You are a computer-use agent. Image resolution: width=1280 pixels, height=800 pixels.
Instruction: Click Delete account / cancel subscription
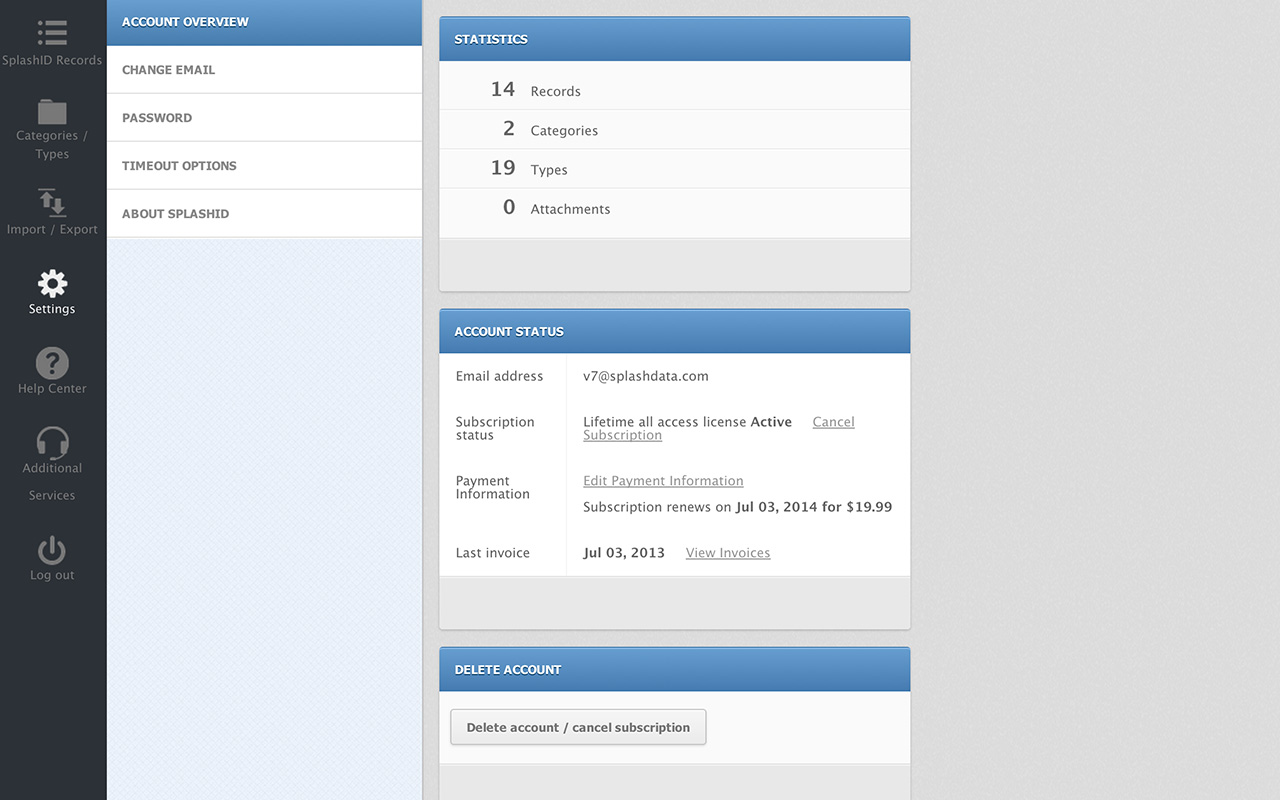pyautogui.click(x=578, y=727)
